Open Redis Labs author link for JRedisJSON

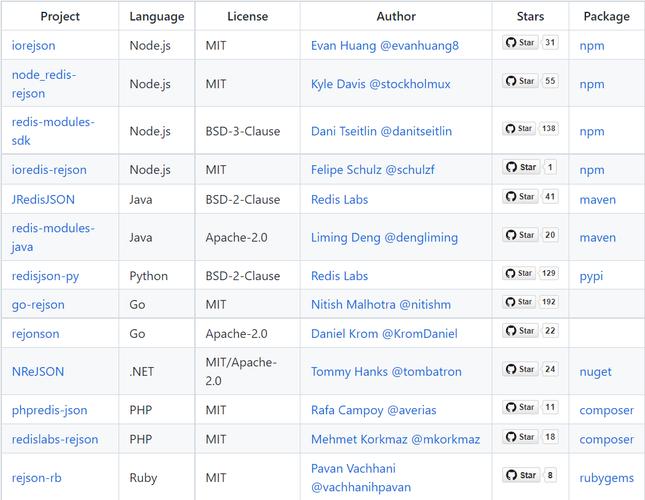click(339, 200)
